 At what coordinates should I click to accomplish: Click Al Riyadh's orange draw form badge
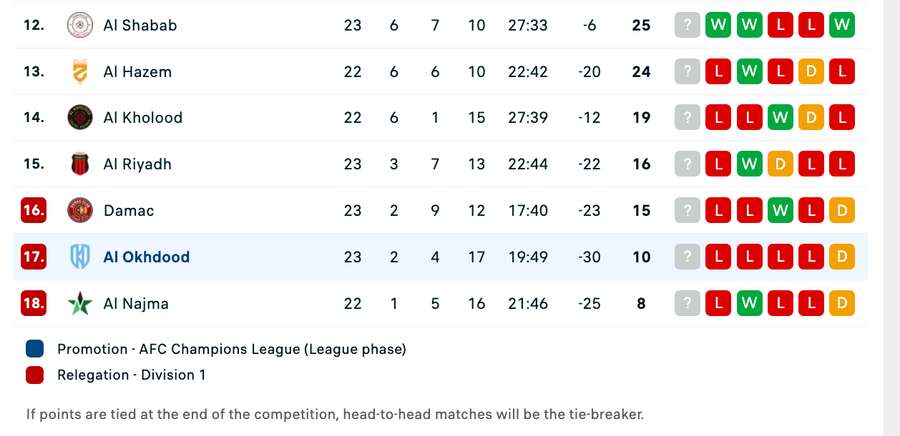[x=780, y=164]
